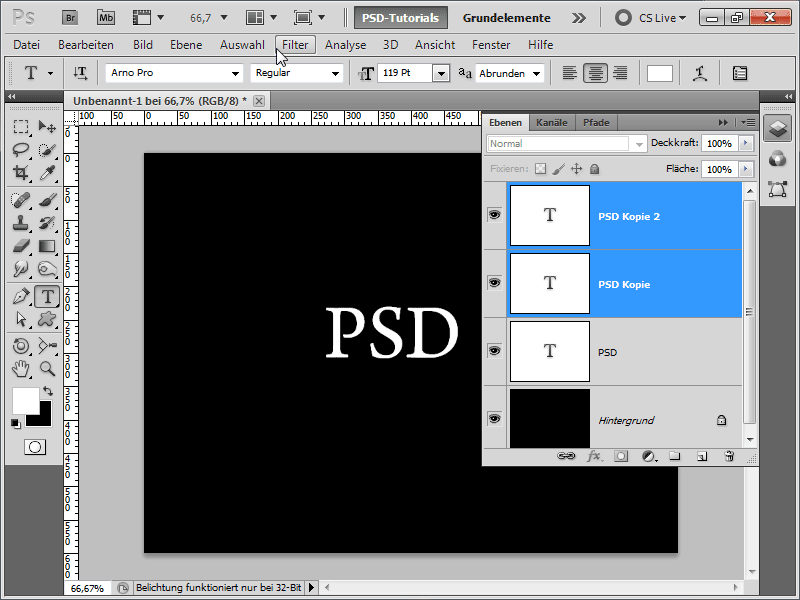Create a new layer in Layers panel
This screenshot has height=600, width=800.
[x=702, y=456]
